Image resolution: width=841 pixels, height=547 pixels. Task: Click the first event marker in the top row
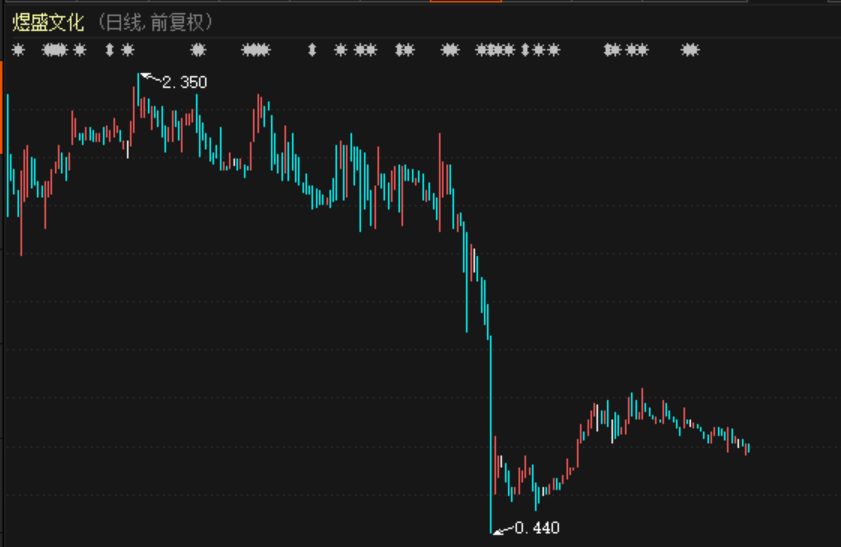(18, 50)
